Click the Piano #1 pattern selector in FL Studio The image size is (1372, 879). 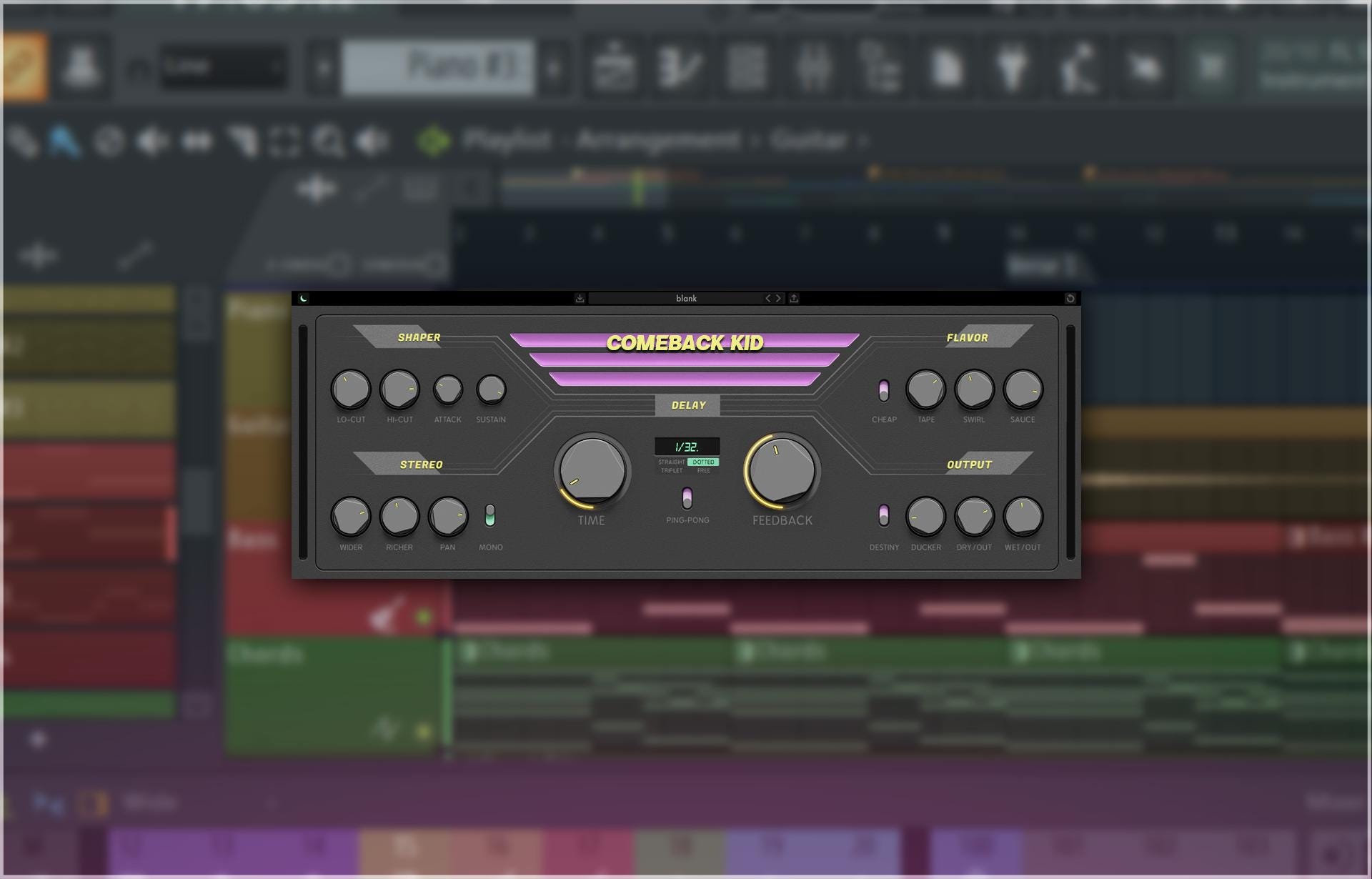[x=438, y=67]
